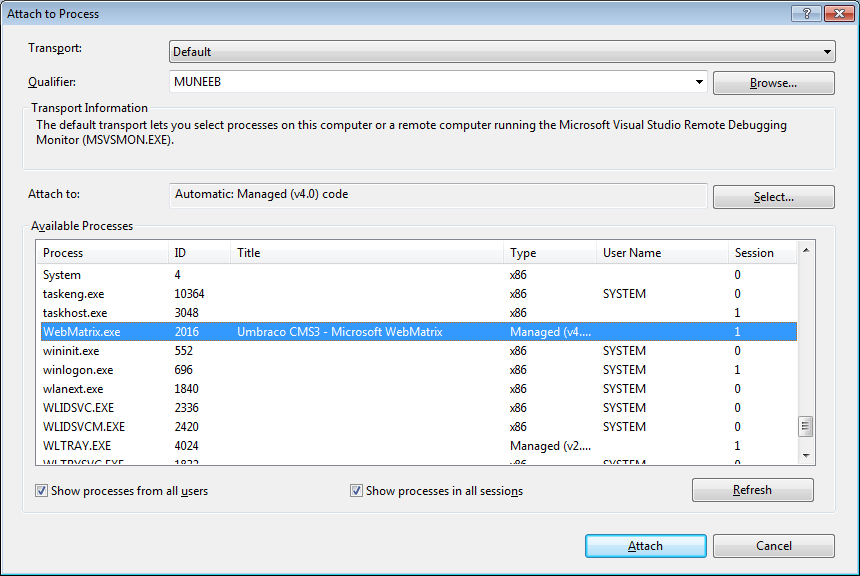Click the process list scroll down arrow
The width and height of the screenshot is (860, 576).
(x=806, y=455)
